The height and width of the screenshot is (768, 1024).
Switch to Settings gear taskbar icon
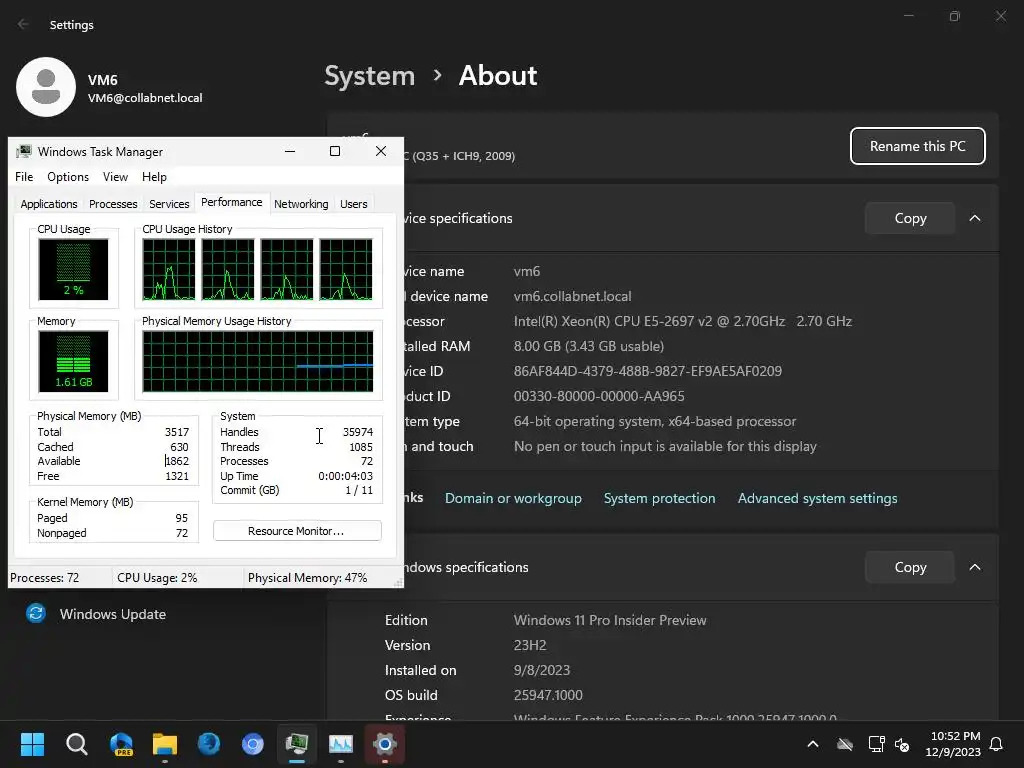385,744
